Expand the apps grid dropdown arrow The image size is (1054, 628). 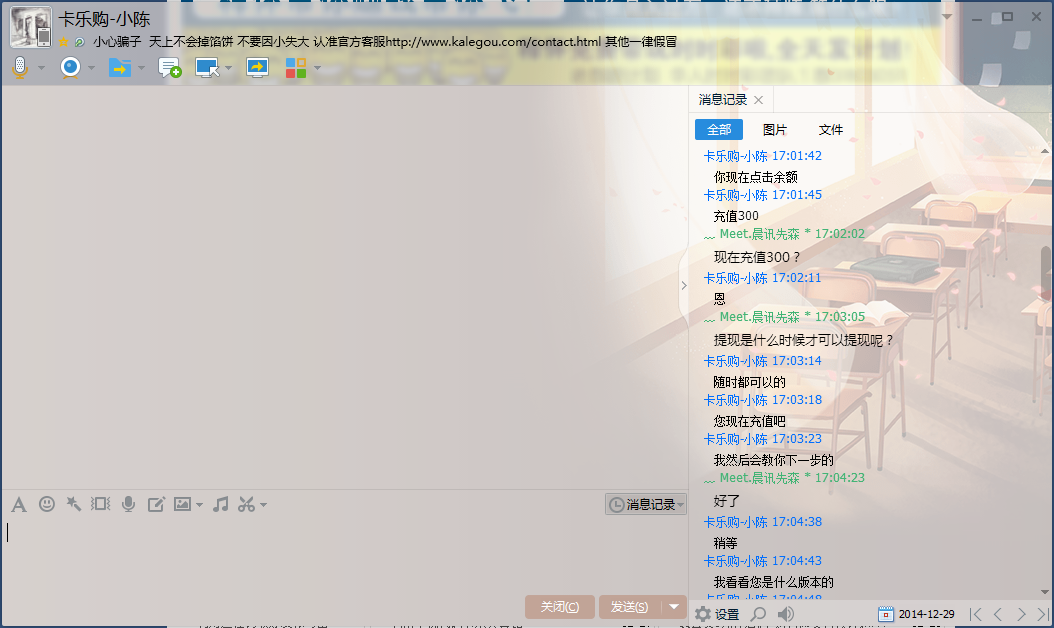pyautogui.click(x=318, y=68)
